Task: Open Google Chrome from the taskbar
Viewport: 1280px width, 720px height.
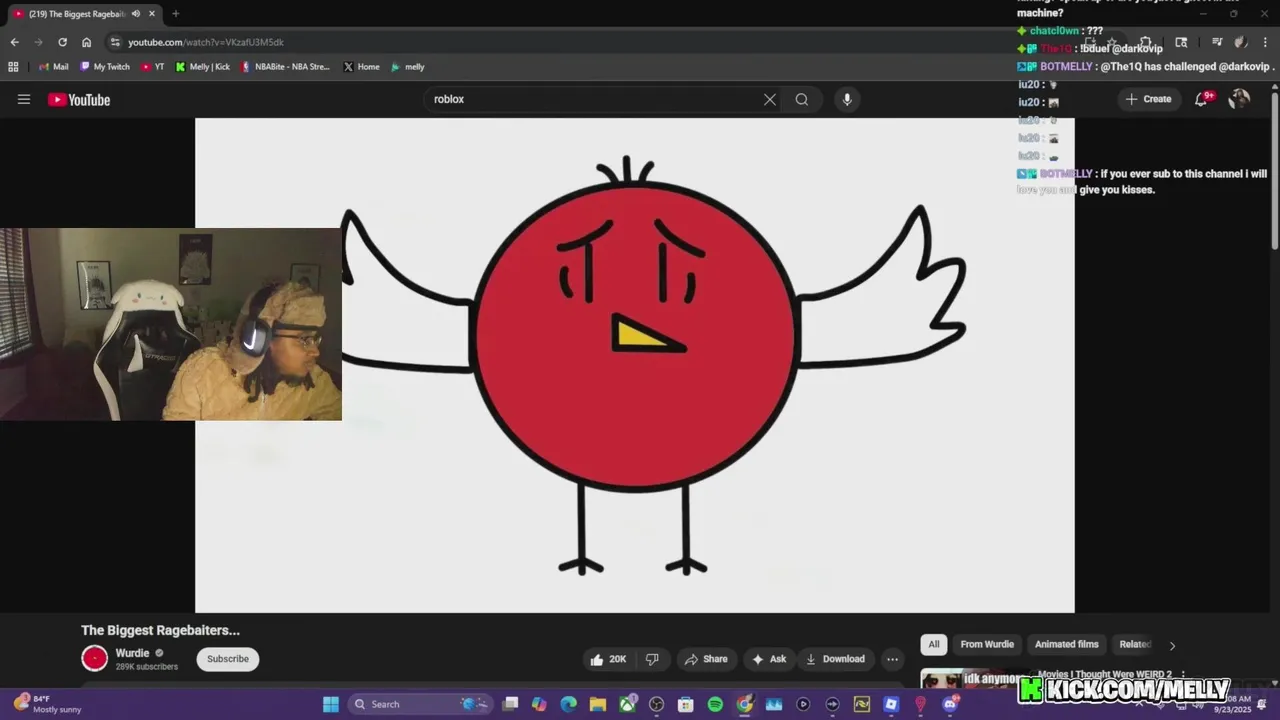Action: tap(744, 704)
